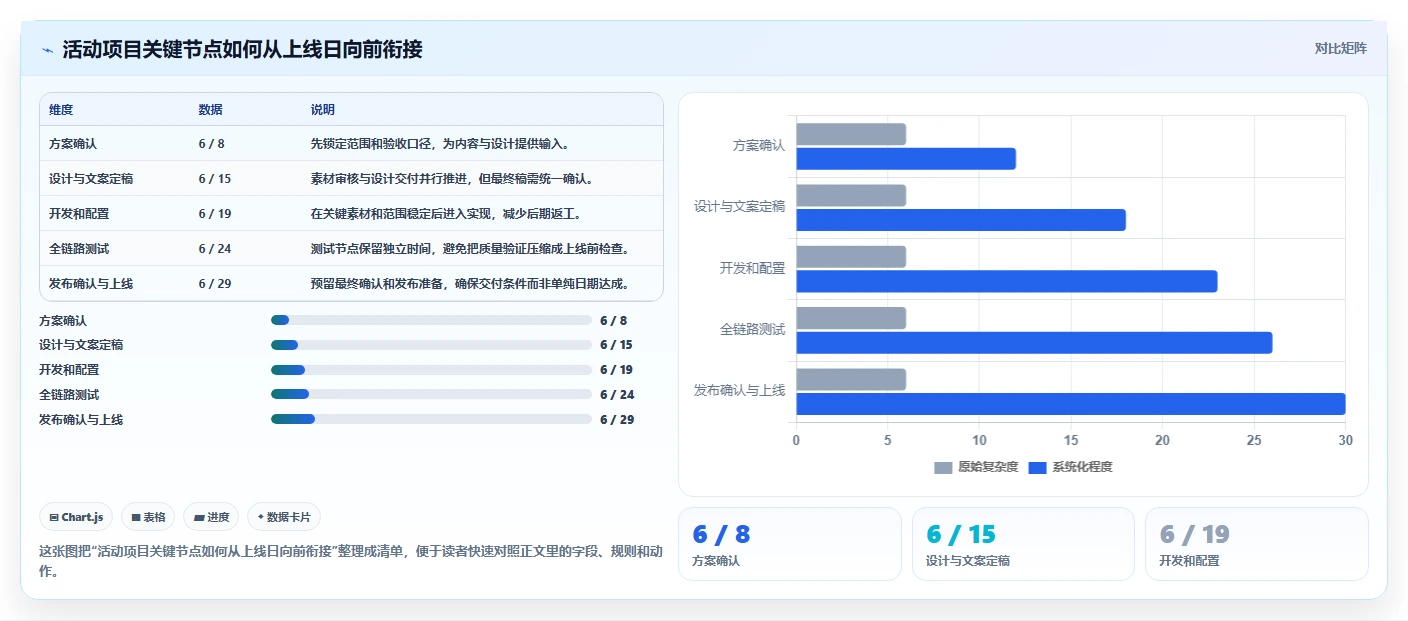Toggle the 系统化程度 legend item
This screenshot has height=621, width=1408.
coord(1070,467)
